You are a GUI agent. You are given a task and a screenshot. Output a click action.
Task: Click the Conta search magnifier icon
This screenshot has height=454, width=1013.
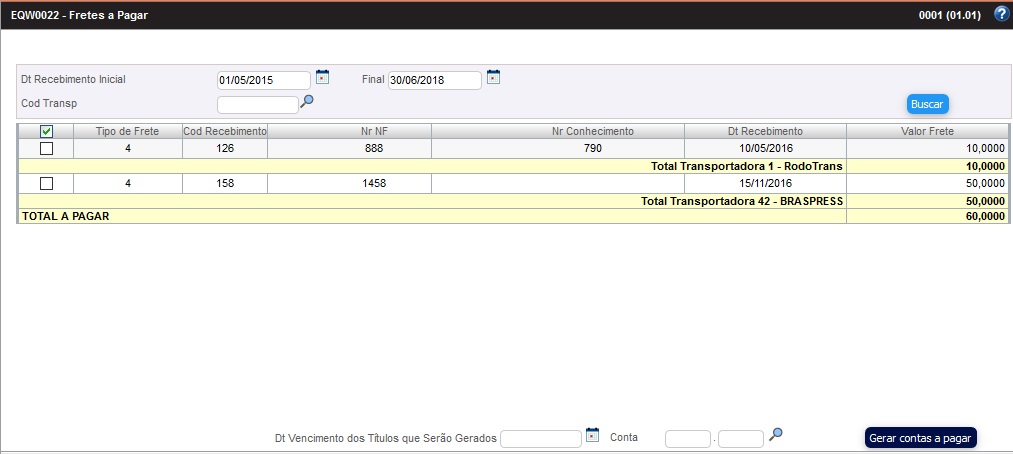coord(776,435)
